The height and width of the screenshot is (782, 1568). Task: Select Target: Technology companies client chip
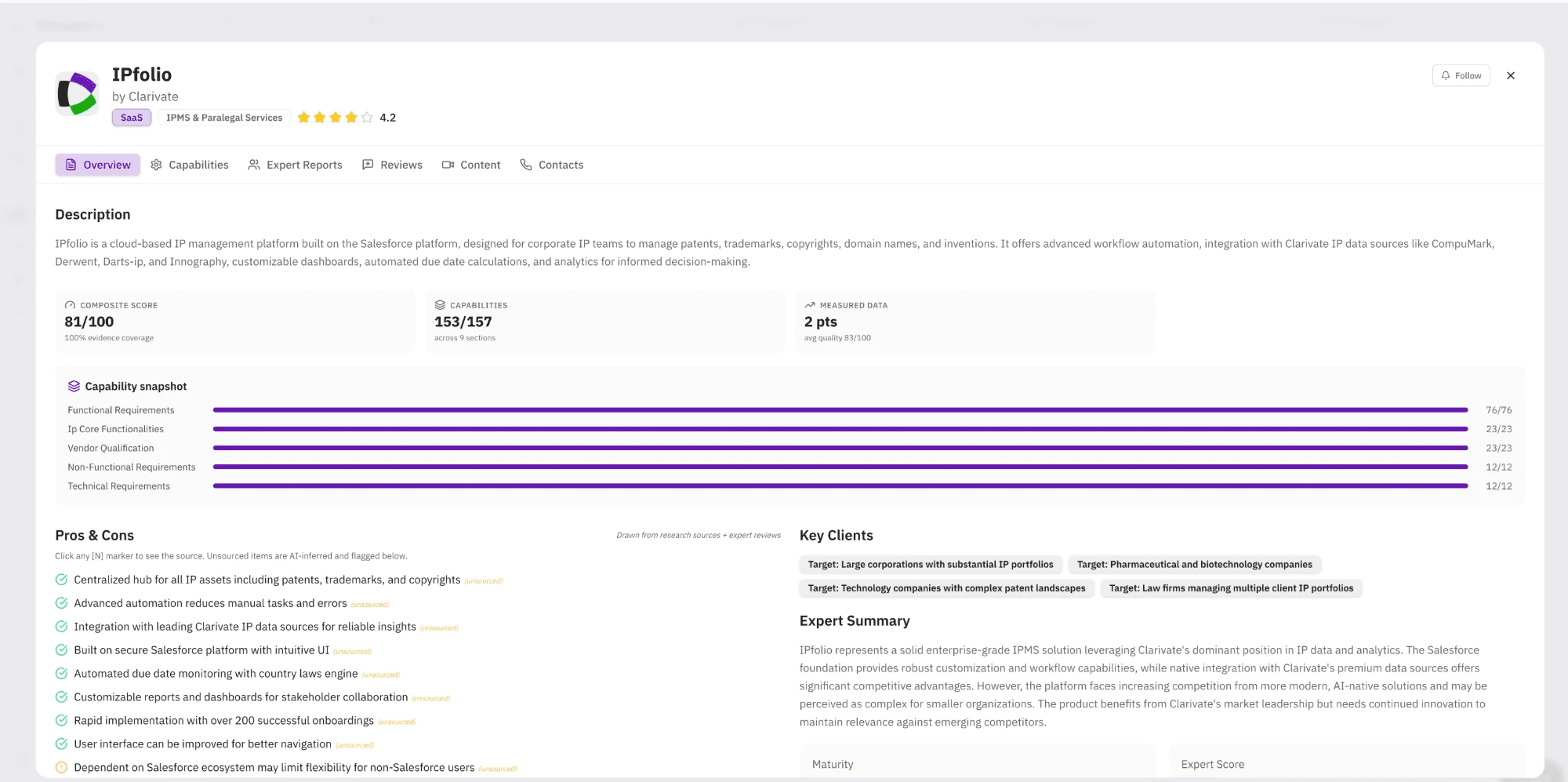coord(946,588)
